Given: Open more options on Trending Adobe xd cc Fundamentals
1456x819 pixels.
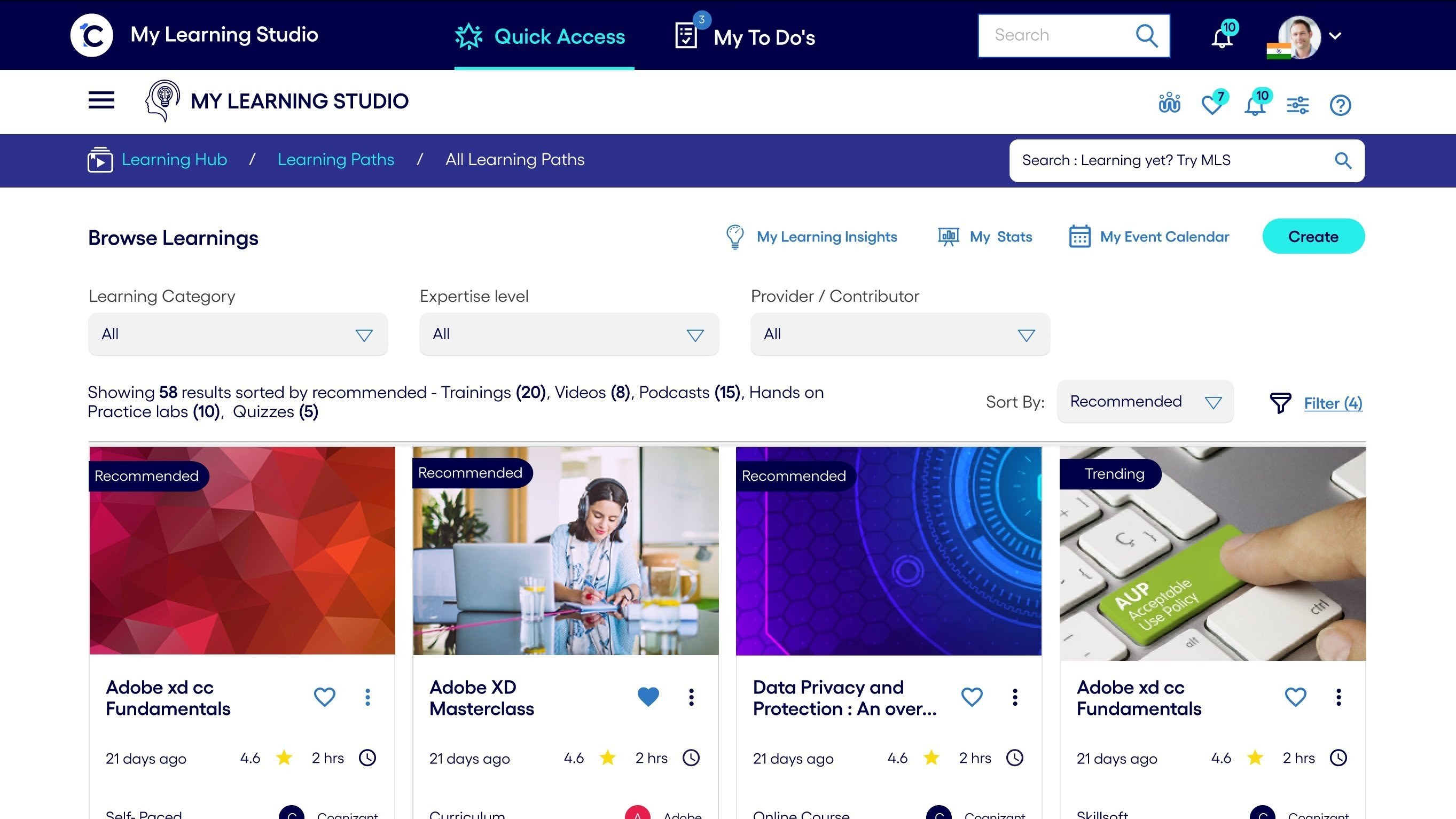Looking at the screenshot, I should click(x=1338, y=697).
